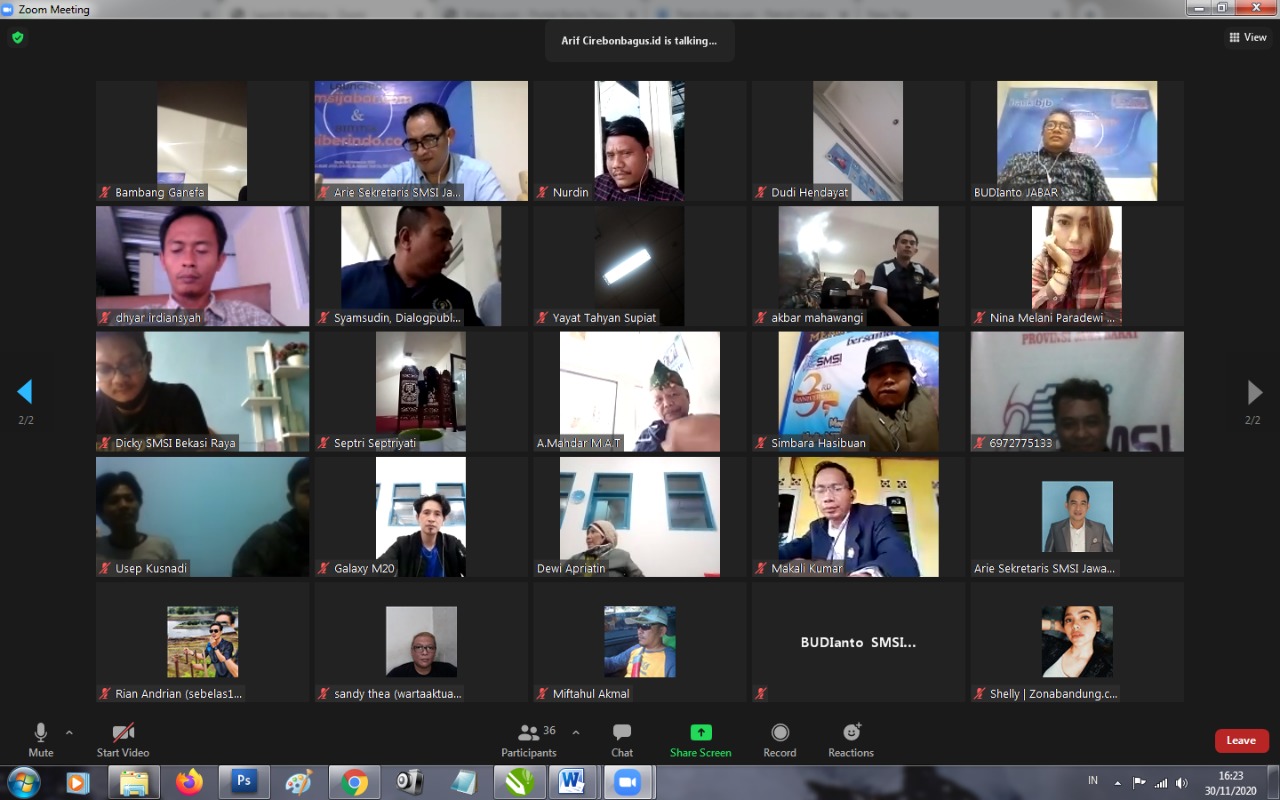
Task: Open the media player taskbar icon
Action: (x=78, y=782)
